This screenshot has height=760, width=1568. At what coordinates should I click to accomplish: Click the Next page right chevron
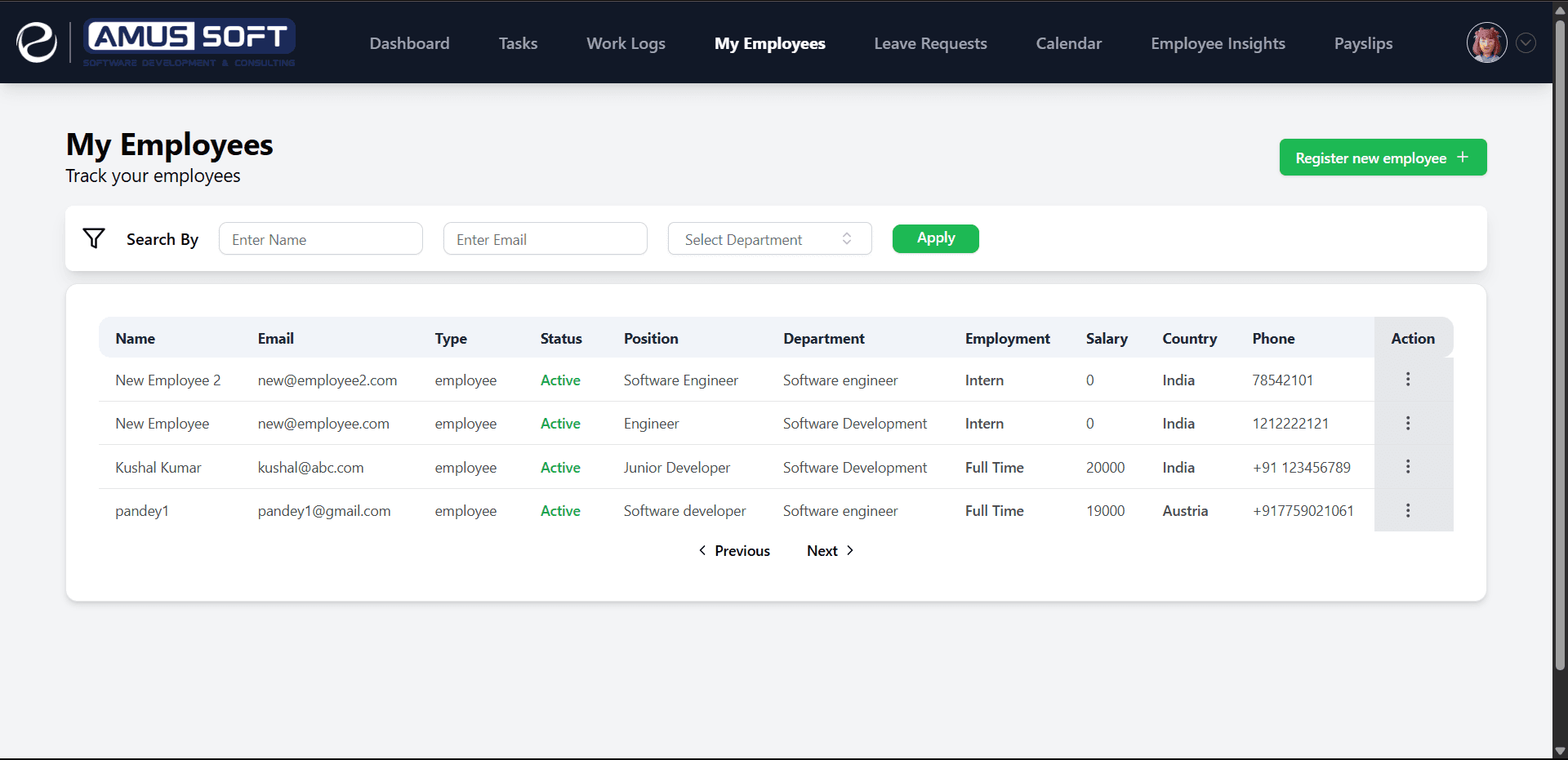point(850,550)
